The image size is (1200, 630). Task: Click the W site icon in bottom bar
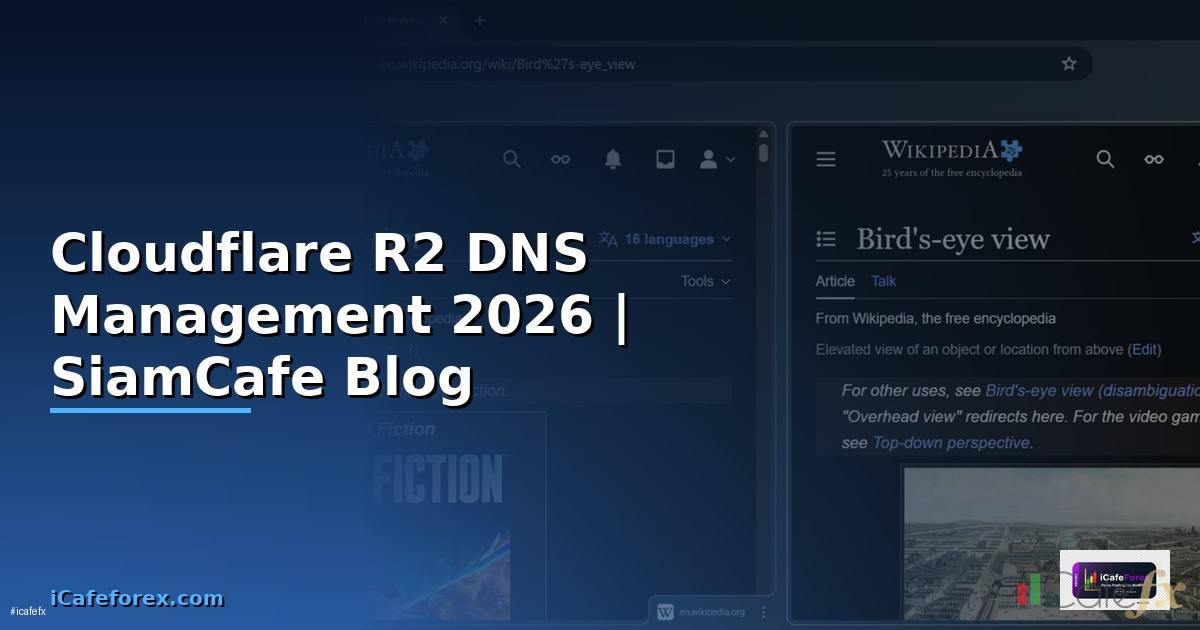click(x=665, y=612)
